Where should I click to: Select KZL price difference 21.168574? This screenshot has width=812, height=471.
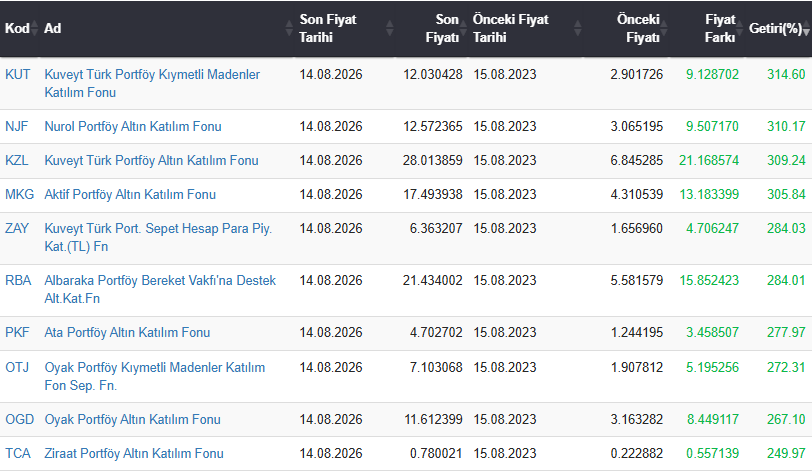click(x=709, y=160)
